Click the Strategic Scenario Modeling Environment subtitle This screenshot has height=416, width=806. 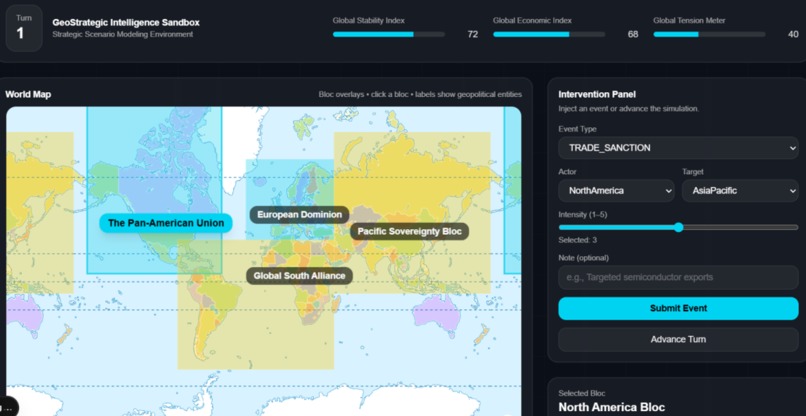(123, 34)
